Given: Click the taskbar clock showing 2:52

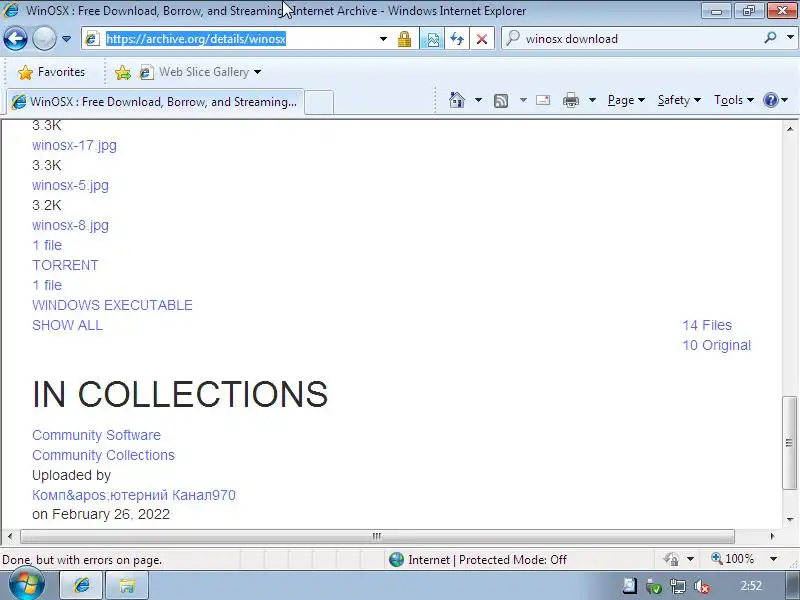Looking at the screenshot, I should 752,586.
